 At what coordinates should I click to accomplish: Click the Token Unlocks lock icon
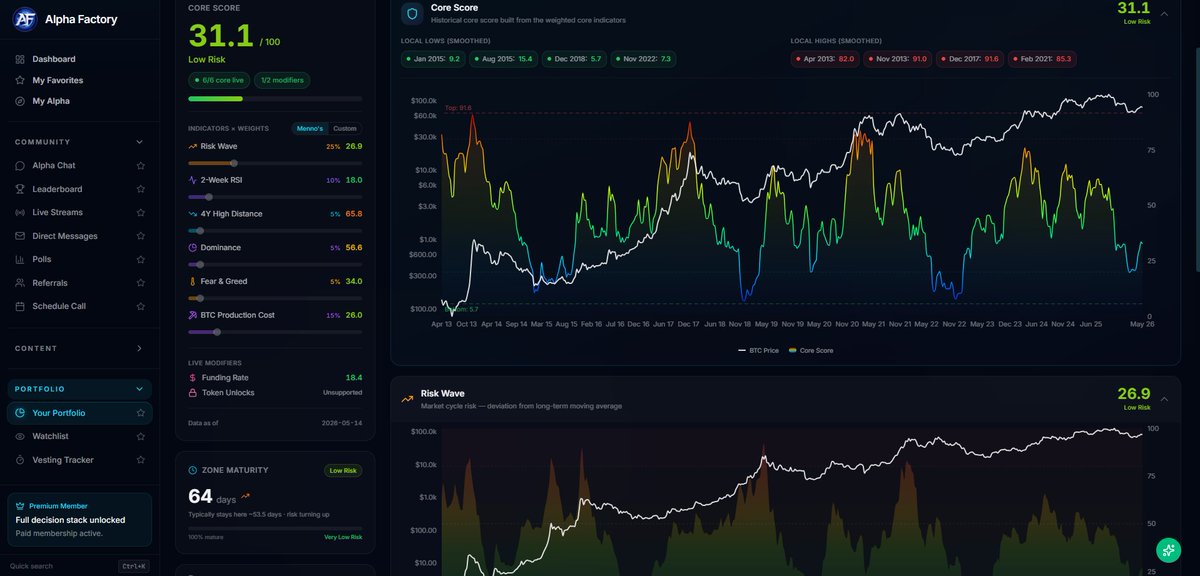click(x=193, y=393)
